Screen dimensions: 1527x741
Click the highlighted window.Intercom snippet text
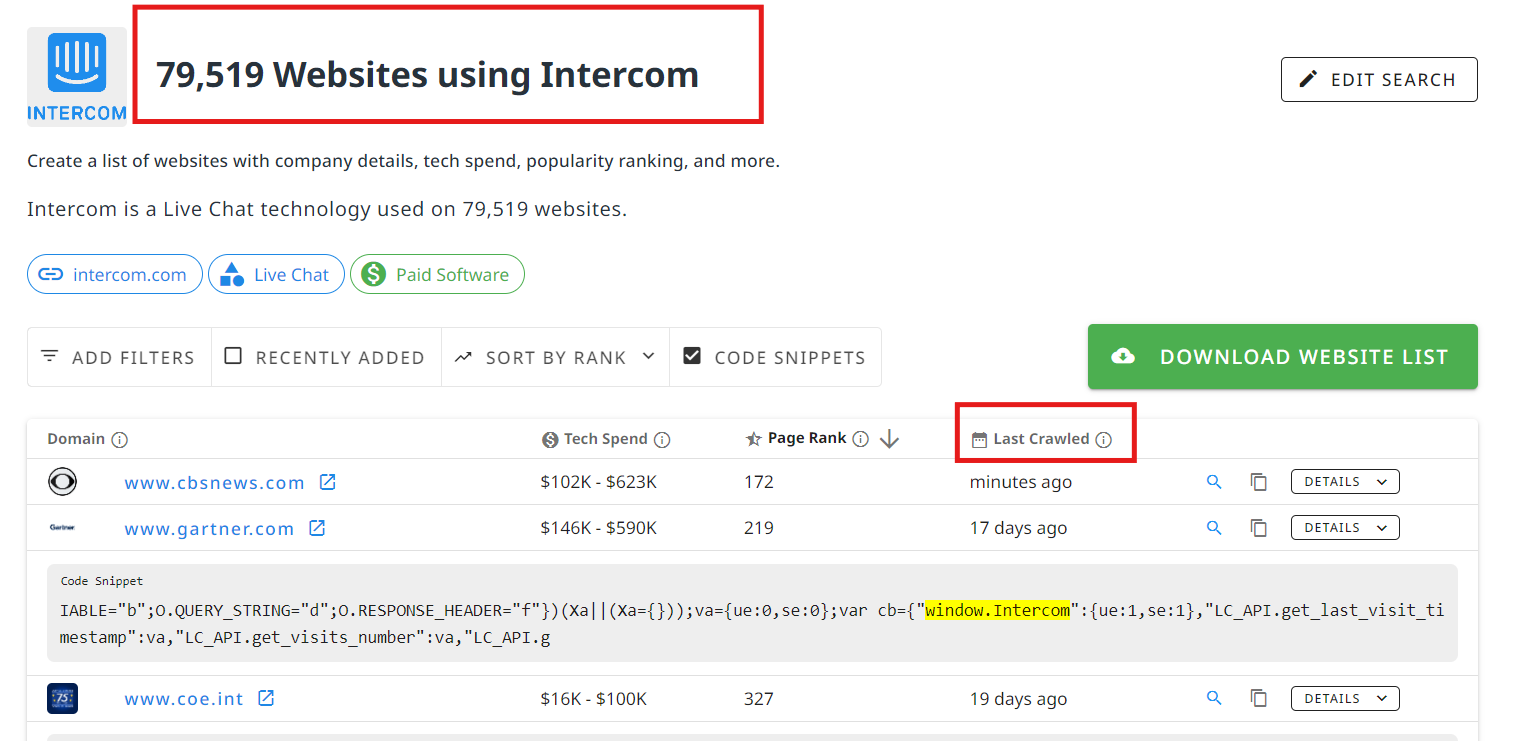click(997, 610)
